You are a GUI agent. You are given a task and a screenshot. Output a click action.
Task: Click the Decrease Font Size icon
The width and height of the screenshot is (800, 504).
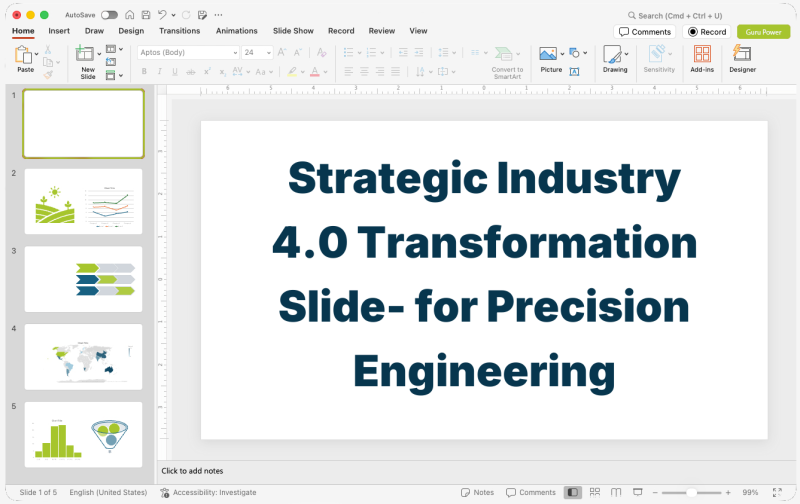(x=297, y=52)
